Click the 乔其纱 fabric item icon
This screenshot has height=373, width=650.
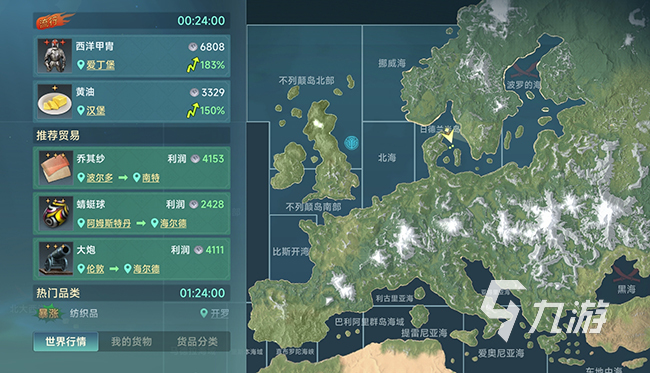pos(56,168)
